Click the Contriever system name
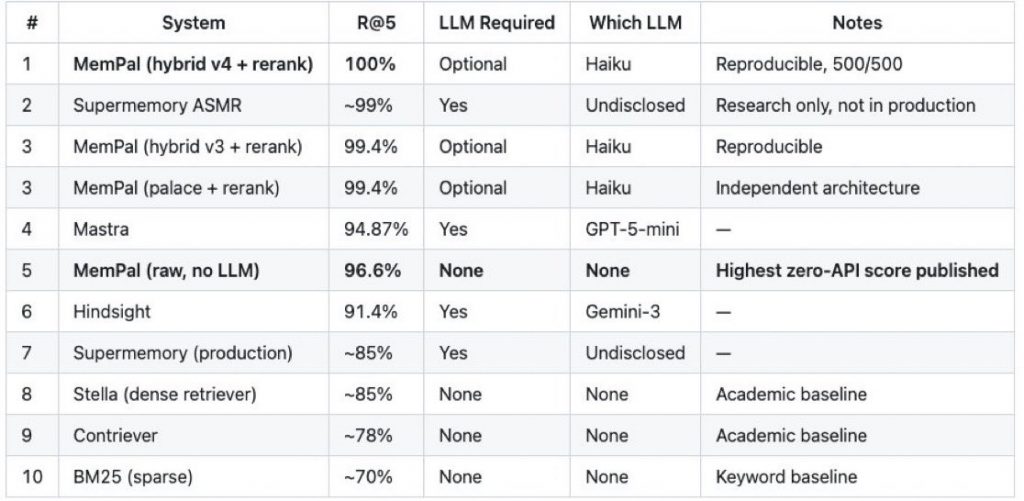Viewport: 1024px width, 501px height. [115, 436]
